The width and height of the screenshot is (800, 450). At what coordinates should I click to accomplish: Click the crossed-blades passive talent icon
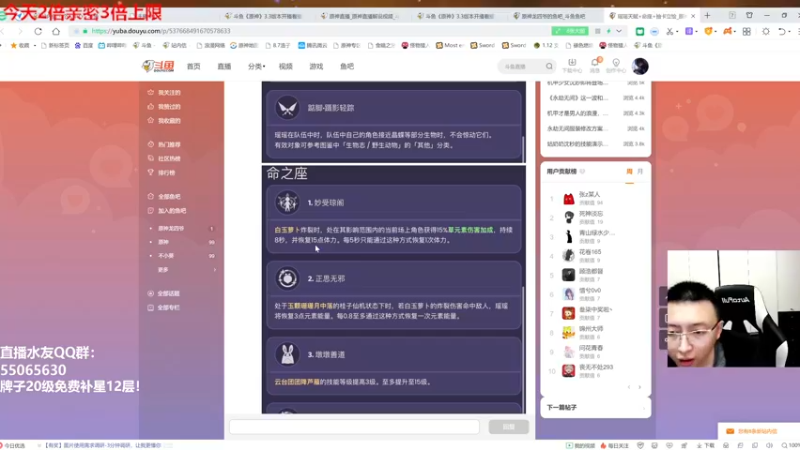[x=287, y=108]
